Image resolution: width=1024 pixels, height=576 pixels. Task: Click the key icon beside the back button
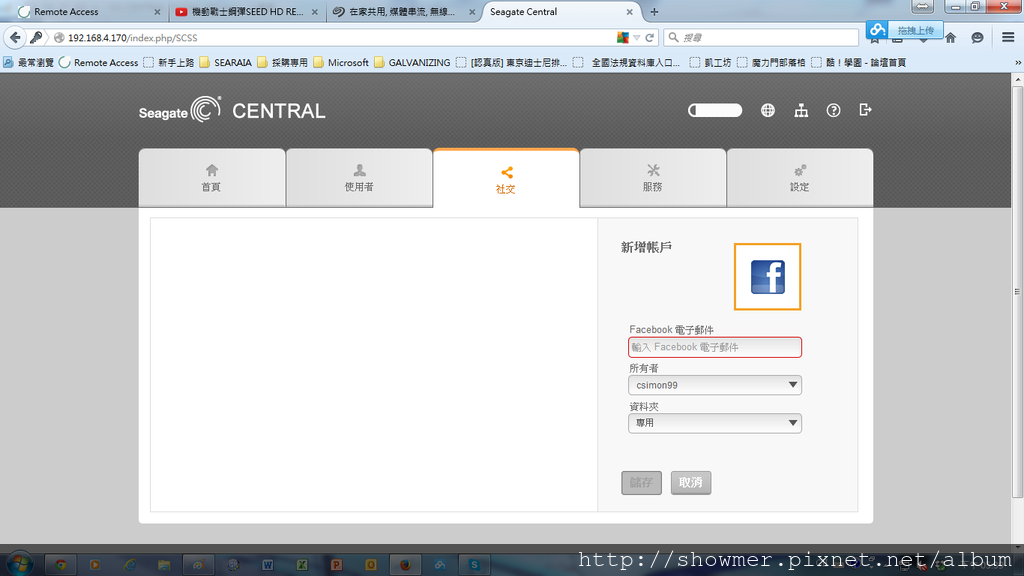point(36,38)
